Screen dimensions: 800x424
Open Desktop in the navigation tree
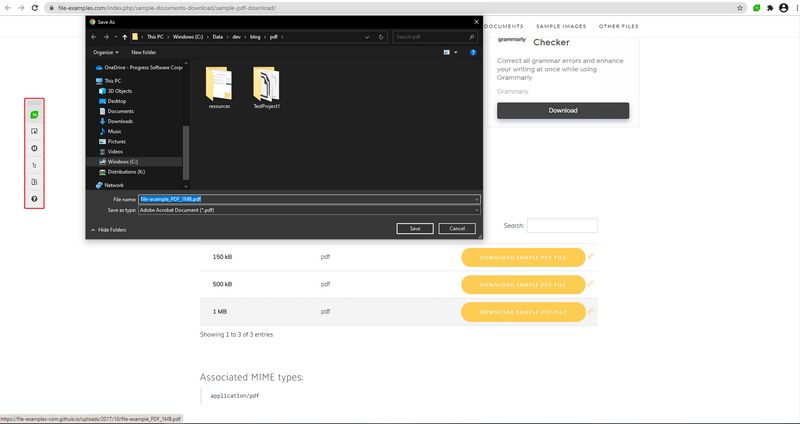(112, 101)
